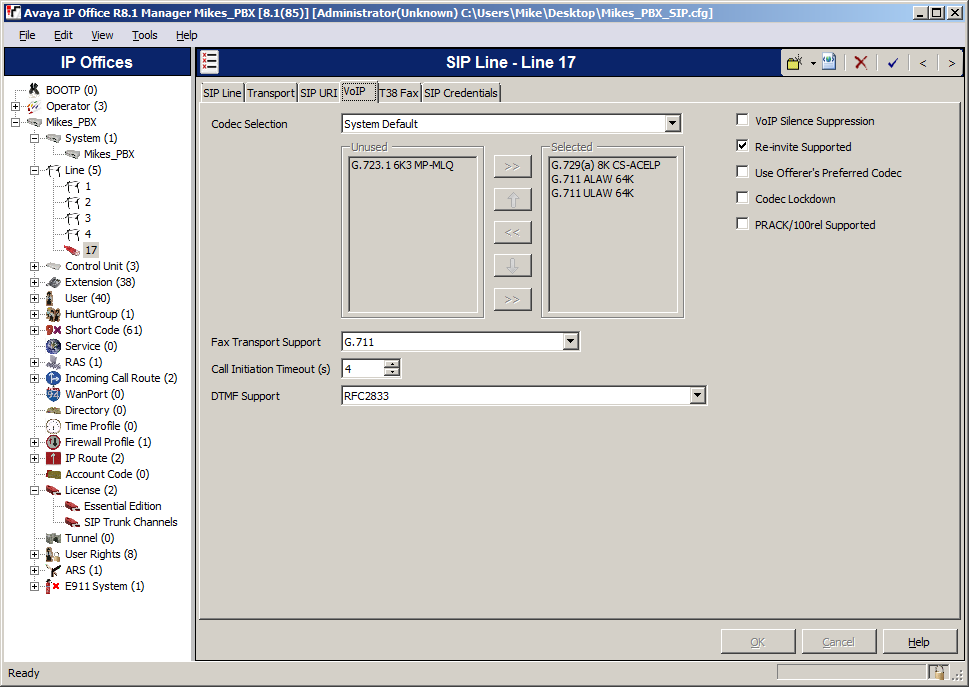The height and width of the screenshot is (687, 969).
Task: Select the Line 17 SIP line icon
Action: pyautogui.click(x=72, y=250)
